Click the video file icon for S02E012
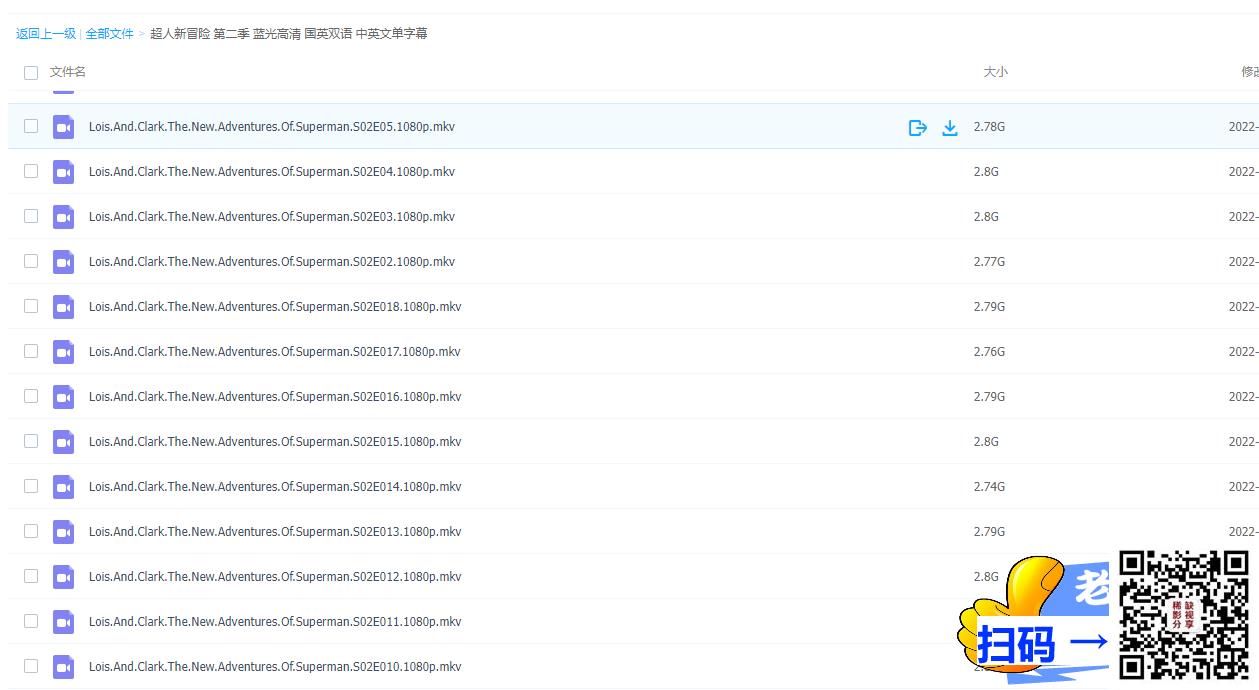1259x690 pixels. tap(64, 577)
